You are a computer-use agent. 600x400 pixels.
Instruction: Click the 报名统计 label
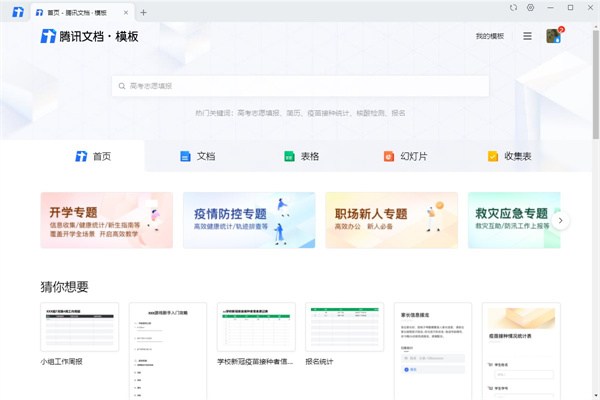coord(319,362)
